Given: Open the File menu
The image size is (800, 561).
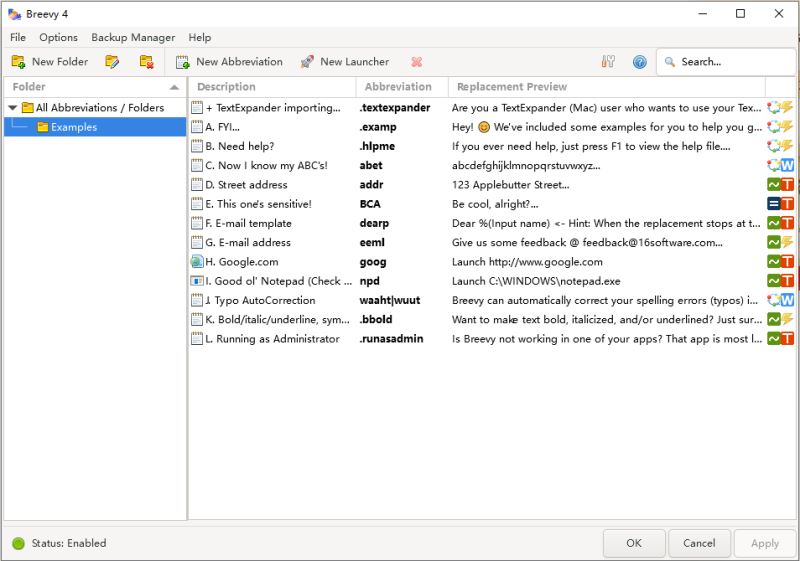Looking at the screenshot, I should click(x=18, y=37).
